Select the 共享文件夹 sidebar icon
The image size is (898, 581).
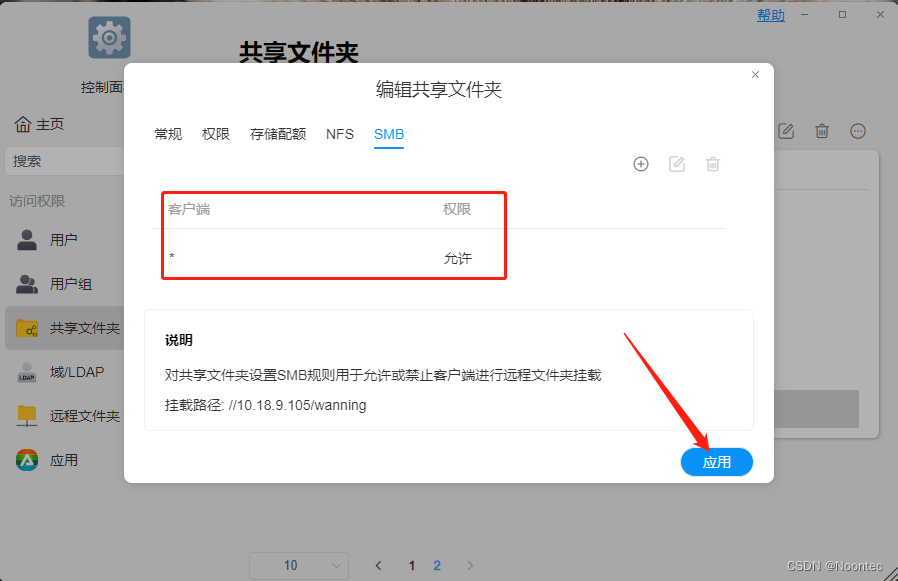[44, 327]
